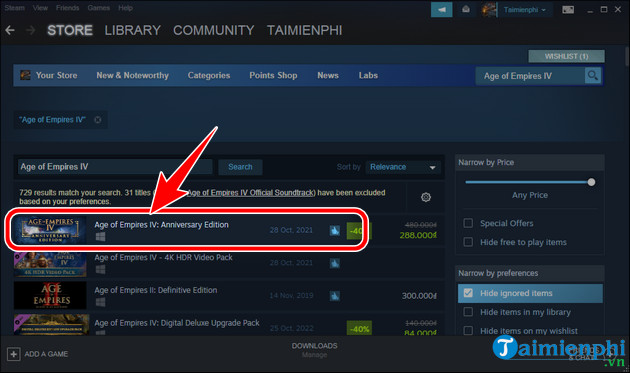Click the 300.000₫ price

point(419,296)
